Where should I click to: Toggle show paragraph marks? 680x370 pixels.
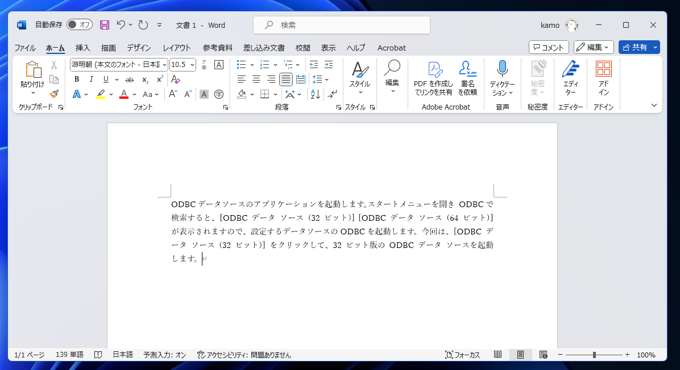tap(333, 94)
